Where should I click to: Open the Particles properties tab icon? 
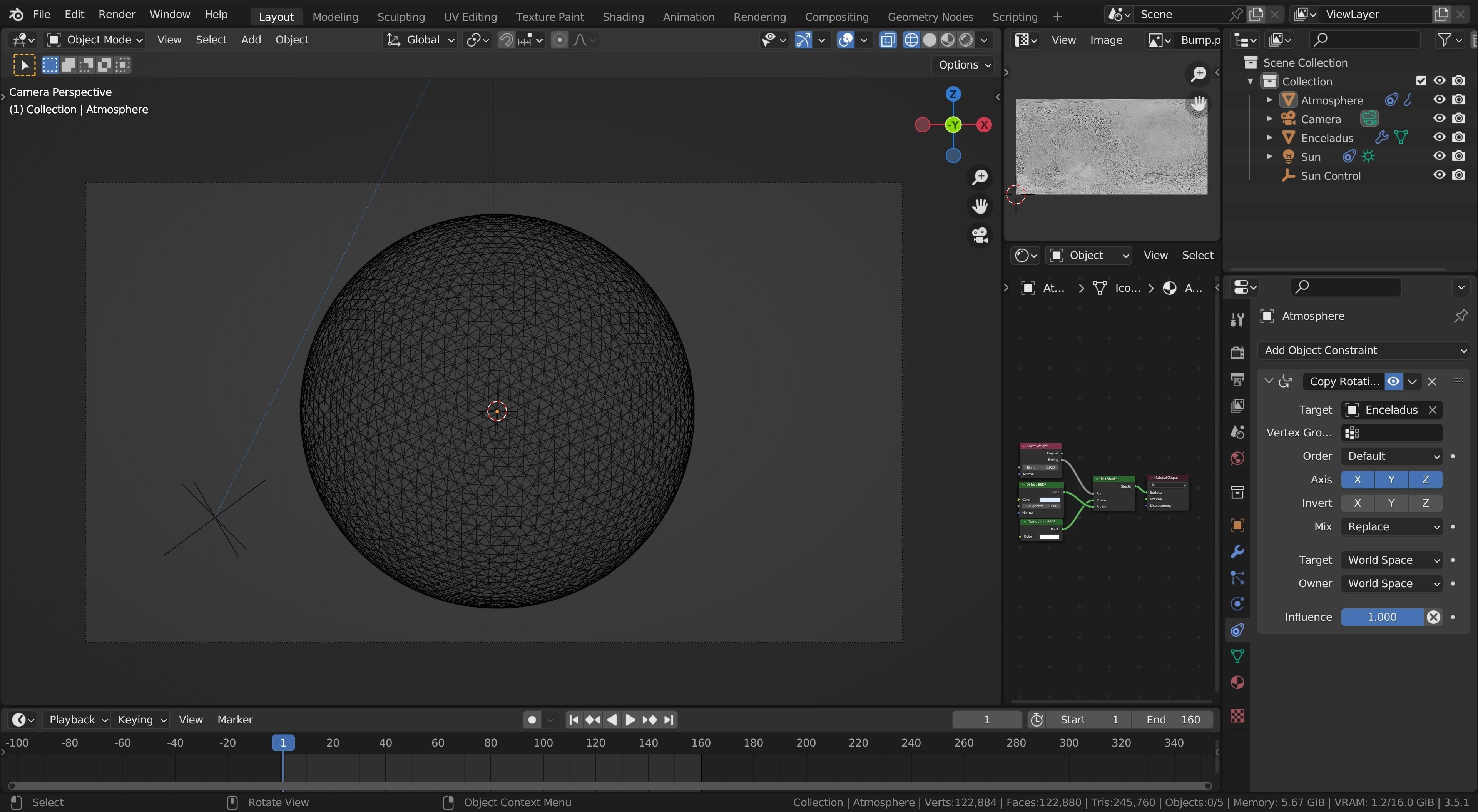click(x=1237, y=577)
